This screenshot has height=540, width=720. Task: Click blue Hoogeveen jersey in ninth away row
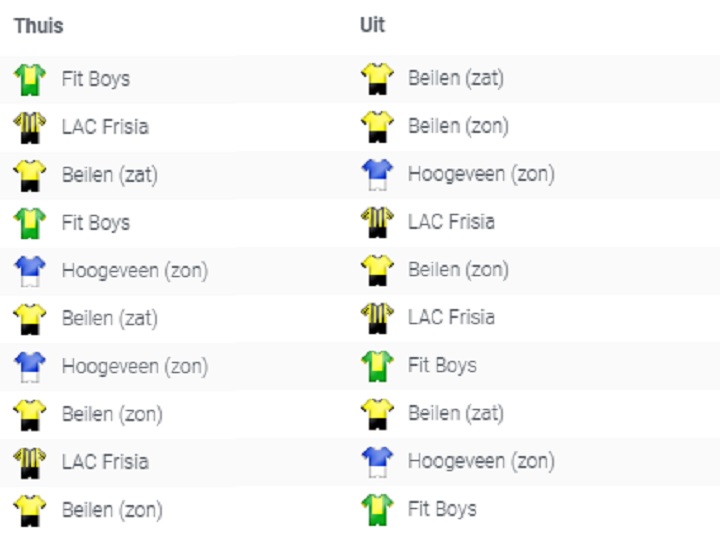tap(377, 461)
